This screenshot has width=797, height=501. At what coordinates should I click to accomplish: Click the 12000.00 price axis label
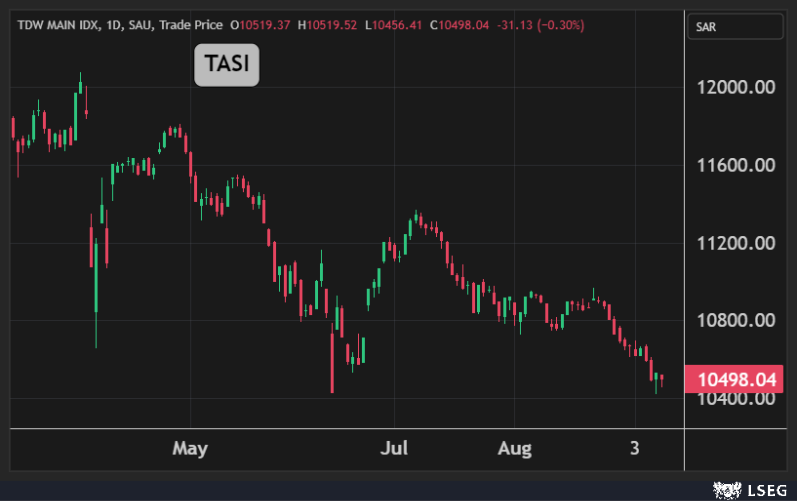coord(738,87)
